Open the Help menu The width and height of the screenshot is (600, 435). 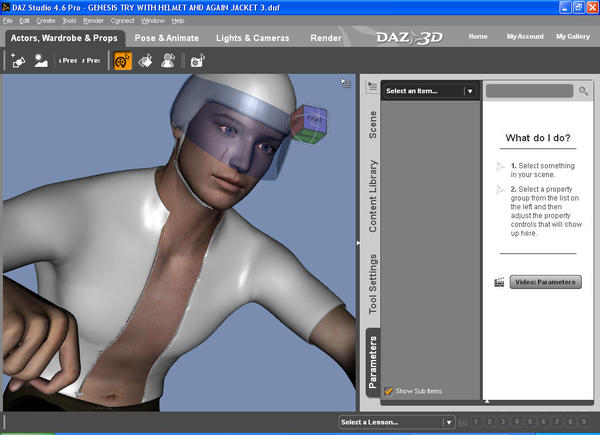pyautogui.click(x=178, y=21)
